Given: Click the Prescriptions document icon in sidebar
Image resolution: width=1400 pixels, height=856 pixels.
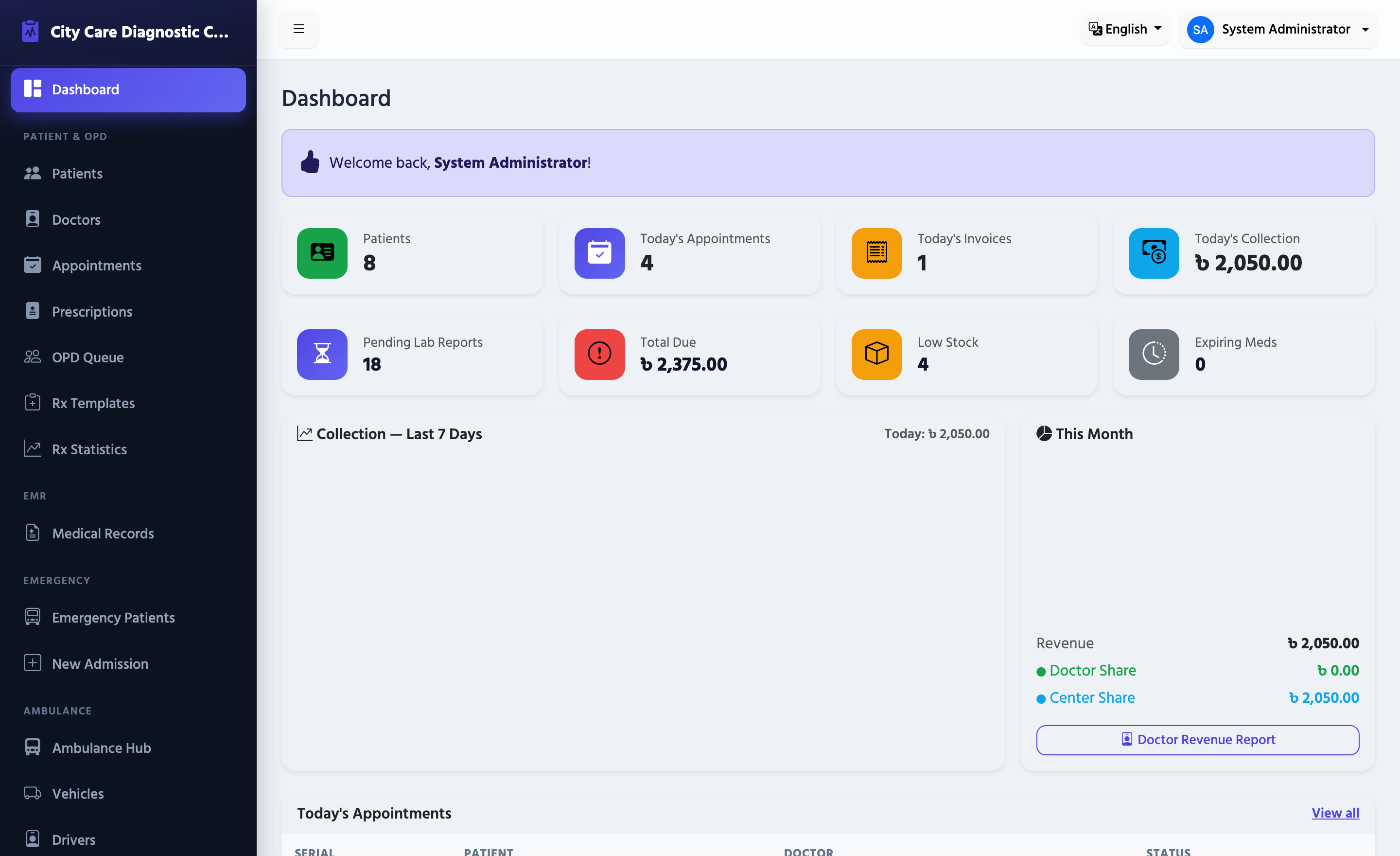Looking at the screenshot, I should pos(33,311).
